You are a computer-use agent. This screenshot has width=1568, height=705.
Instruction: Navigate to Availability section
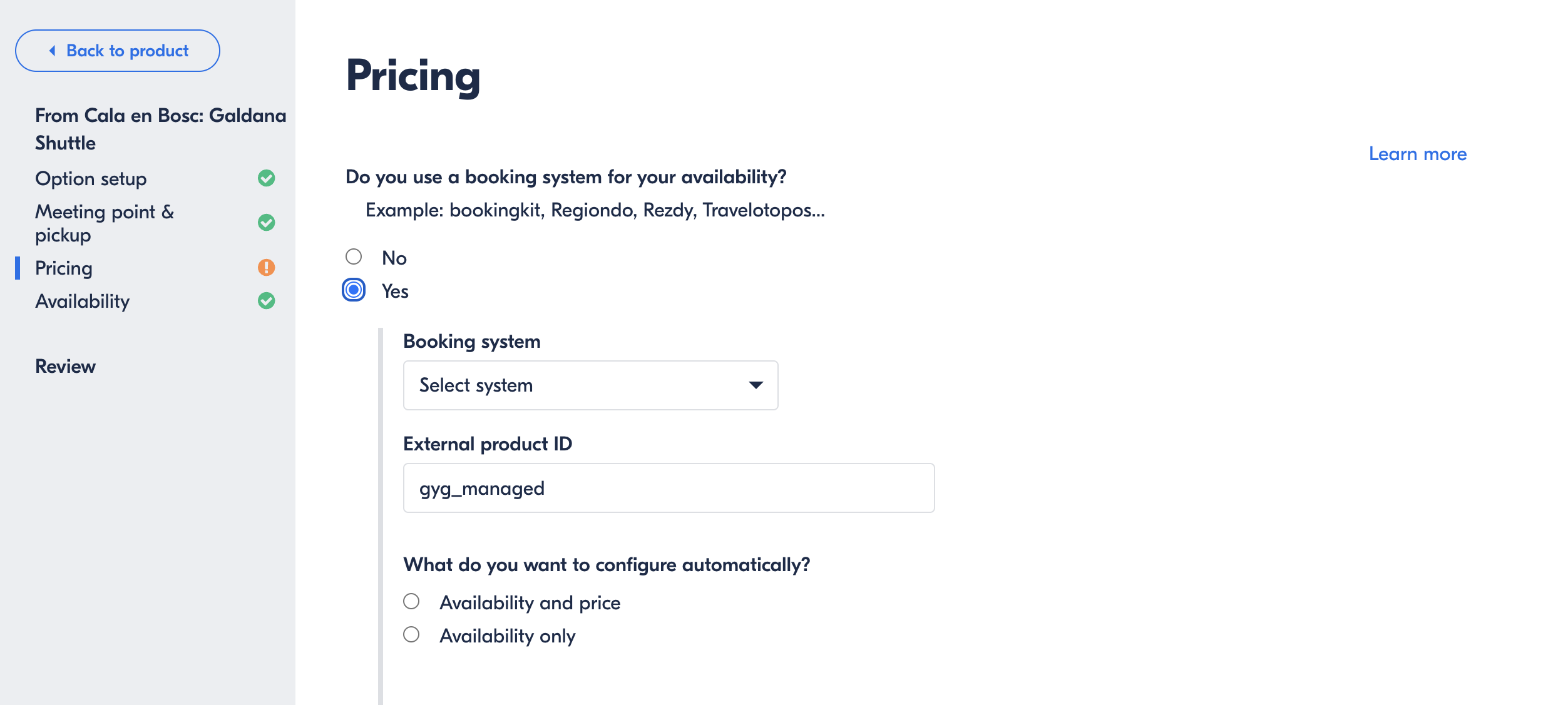[x=83, y=302]
